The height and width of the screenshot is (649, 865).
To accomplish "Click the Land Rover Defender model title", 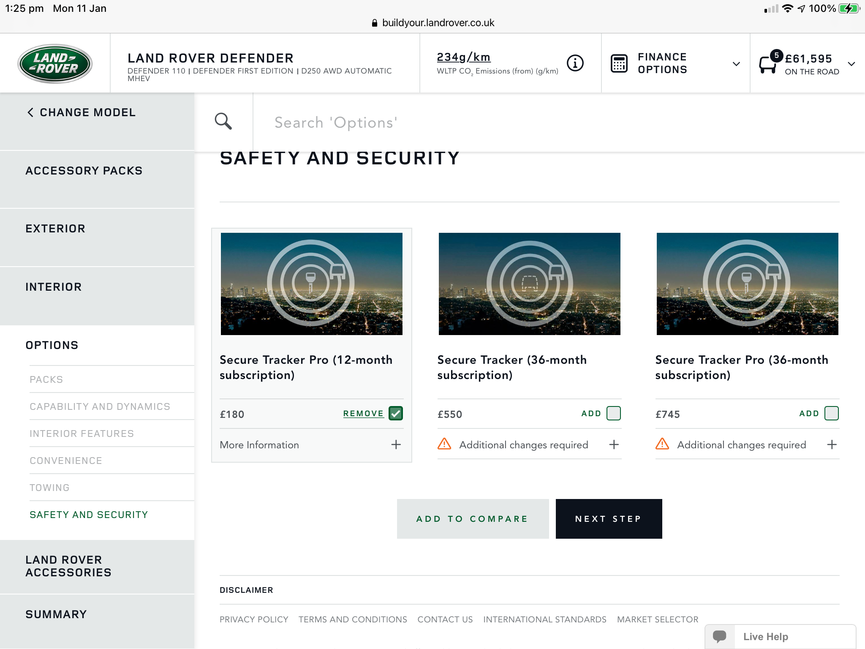I will point(210,58).
